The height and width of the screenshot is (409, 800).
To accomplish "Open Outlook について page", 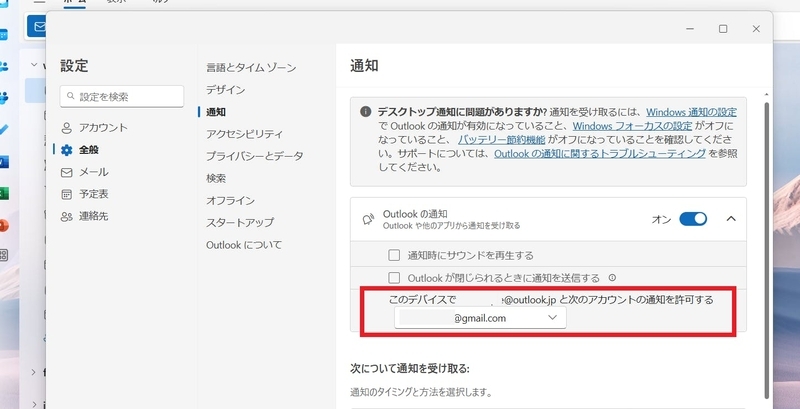I will coord(244,245).
